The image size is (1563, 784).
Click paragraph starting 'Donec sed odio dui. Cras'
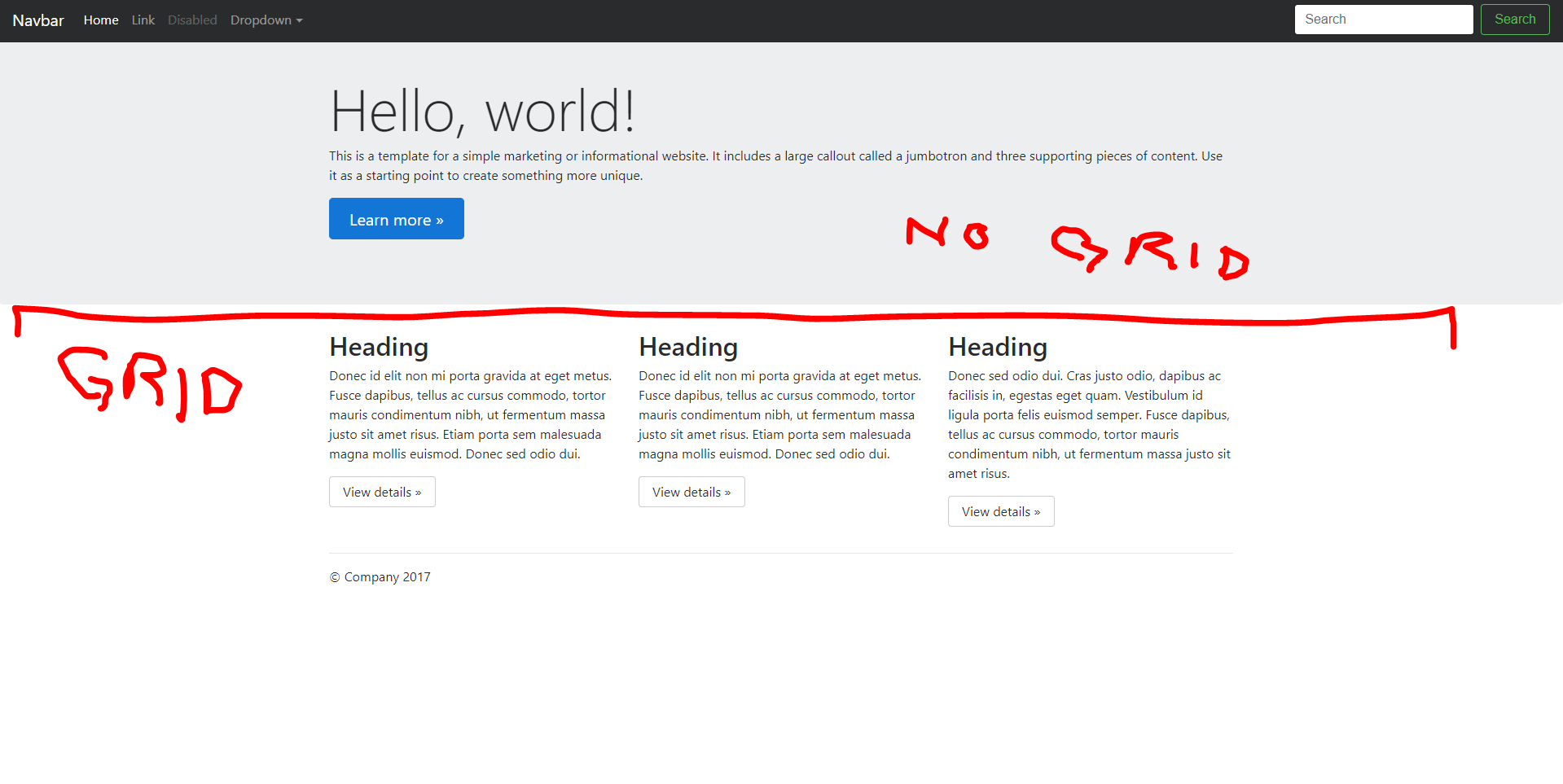pos(1089,424)
